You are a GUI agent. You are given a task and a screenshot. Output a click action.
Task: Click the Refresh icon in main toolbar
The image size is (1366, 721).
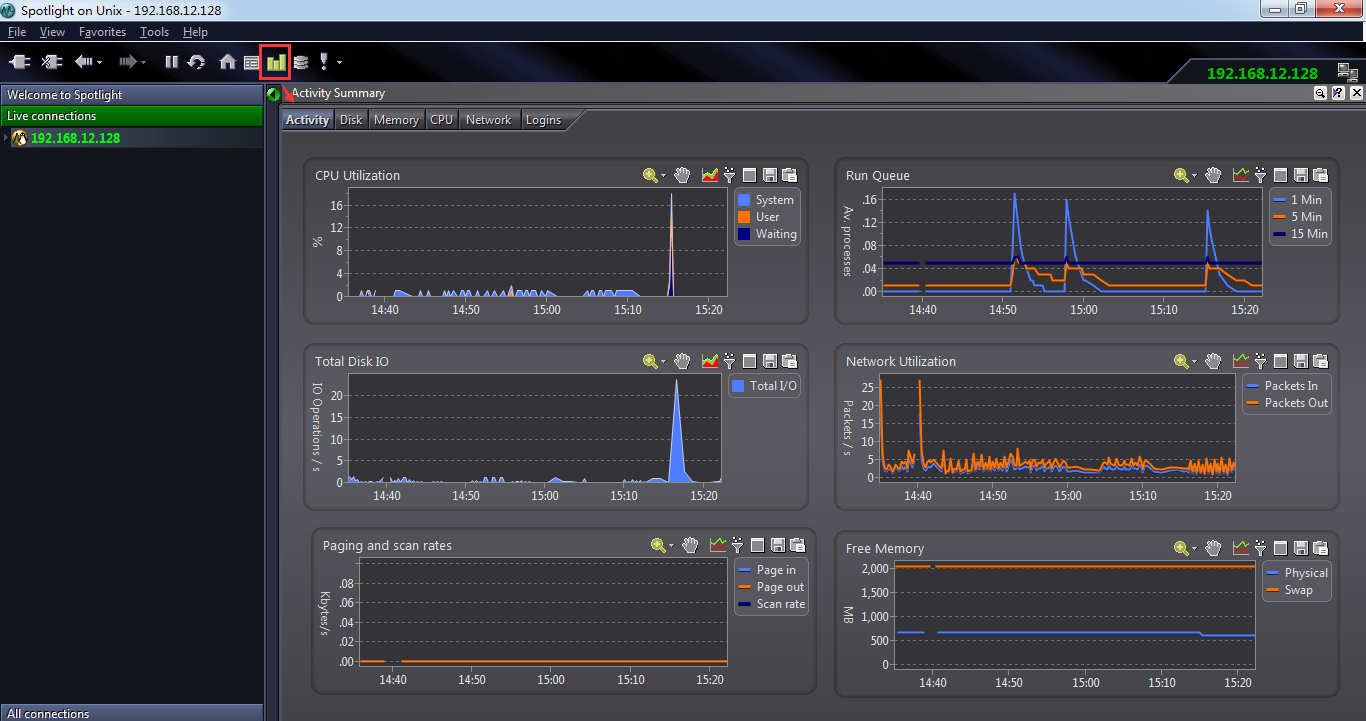coord(196,62)
